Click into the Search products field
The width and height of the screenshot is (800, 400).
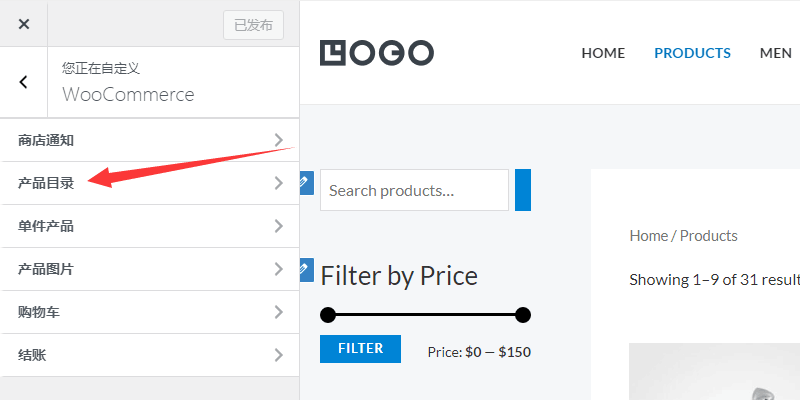click(414, 190)
